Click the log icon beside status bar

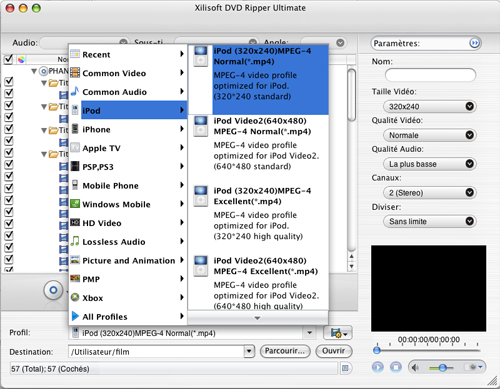click(345, 368)
